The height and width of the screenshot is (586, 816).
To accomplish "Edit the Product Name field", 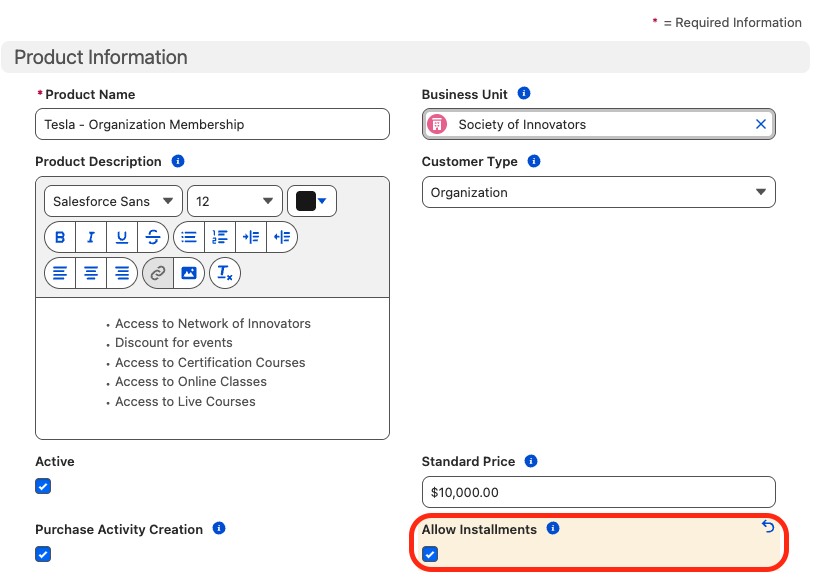I will coord(212,124).
